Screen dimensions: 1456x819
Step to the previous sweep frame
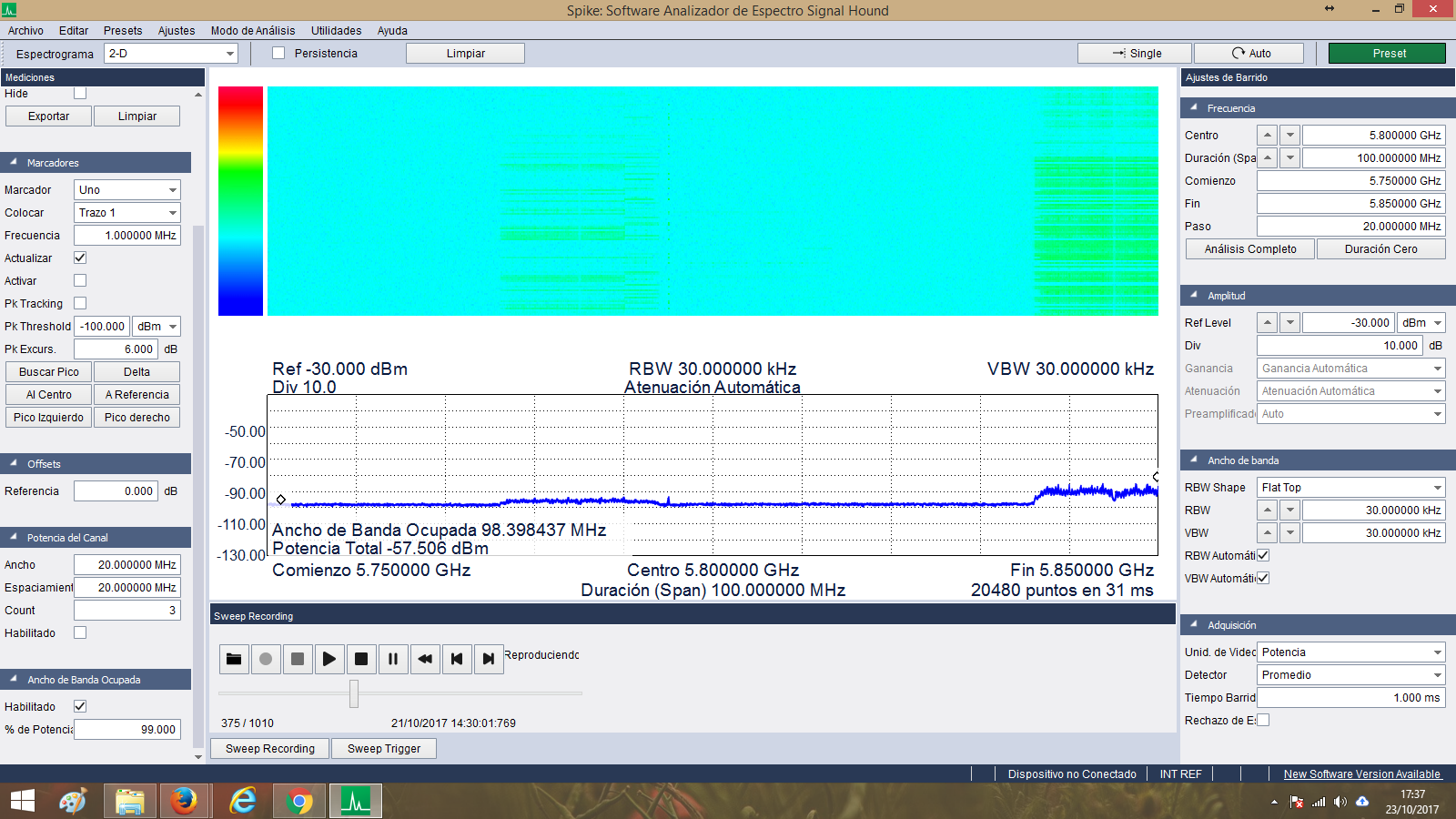(457, 659)
